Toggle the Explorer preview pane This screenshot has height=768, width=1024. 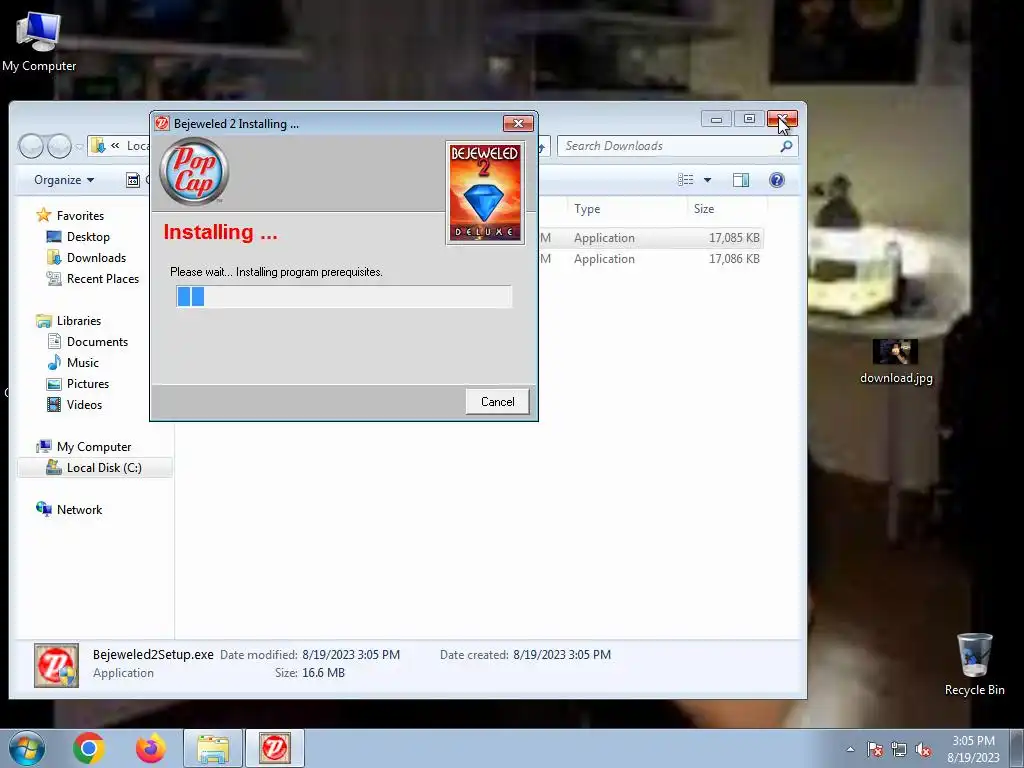(x=741, y=180)
